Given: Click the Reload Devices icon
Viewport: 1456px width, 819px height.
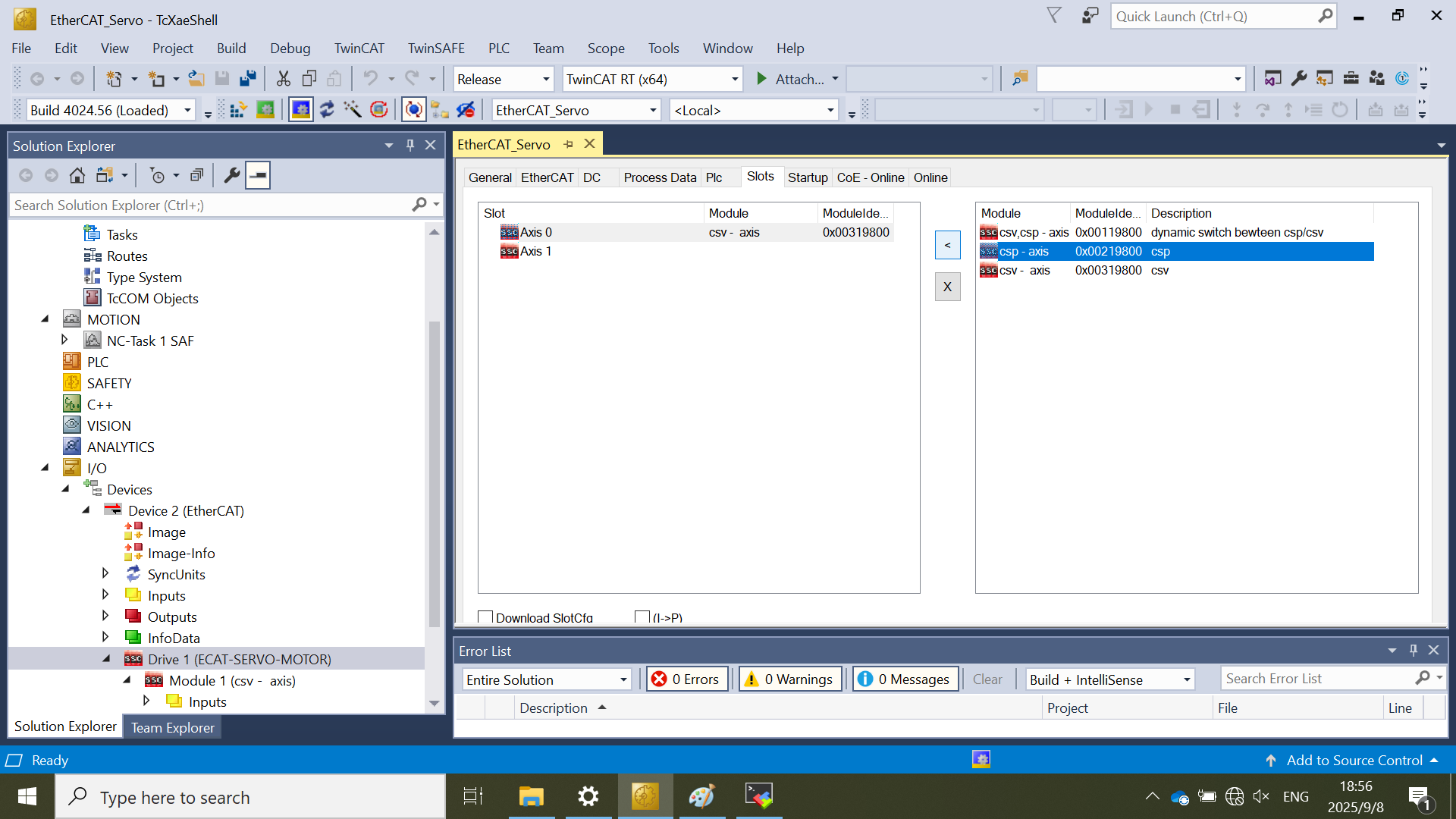Looking at the screenshot, I should 327,110.
